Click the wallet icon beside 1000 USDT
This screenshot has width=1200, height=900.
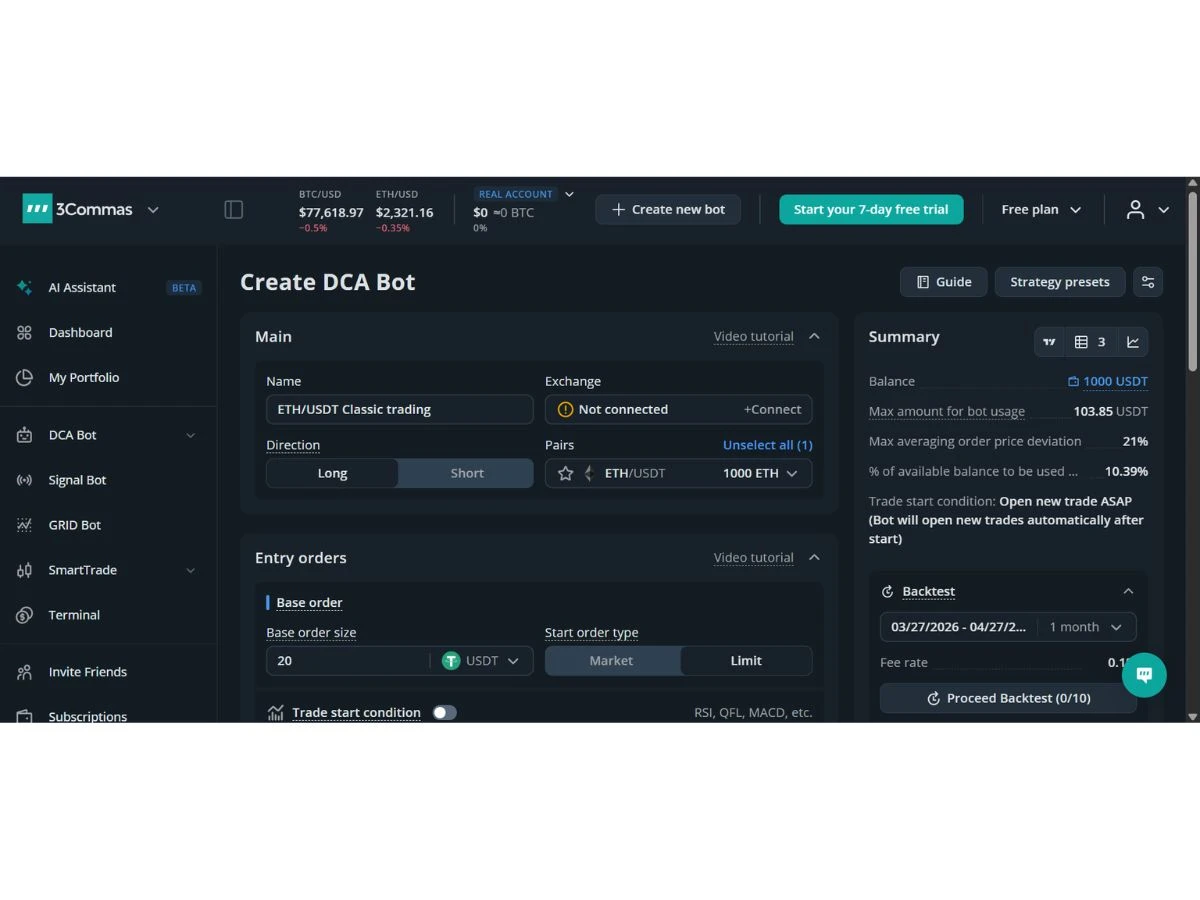[x=1073, y=382]
